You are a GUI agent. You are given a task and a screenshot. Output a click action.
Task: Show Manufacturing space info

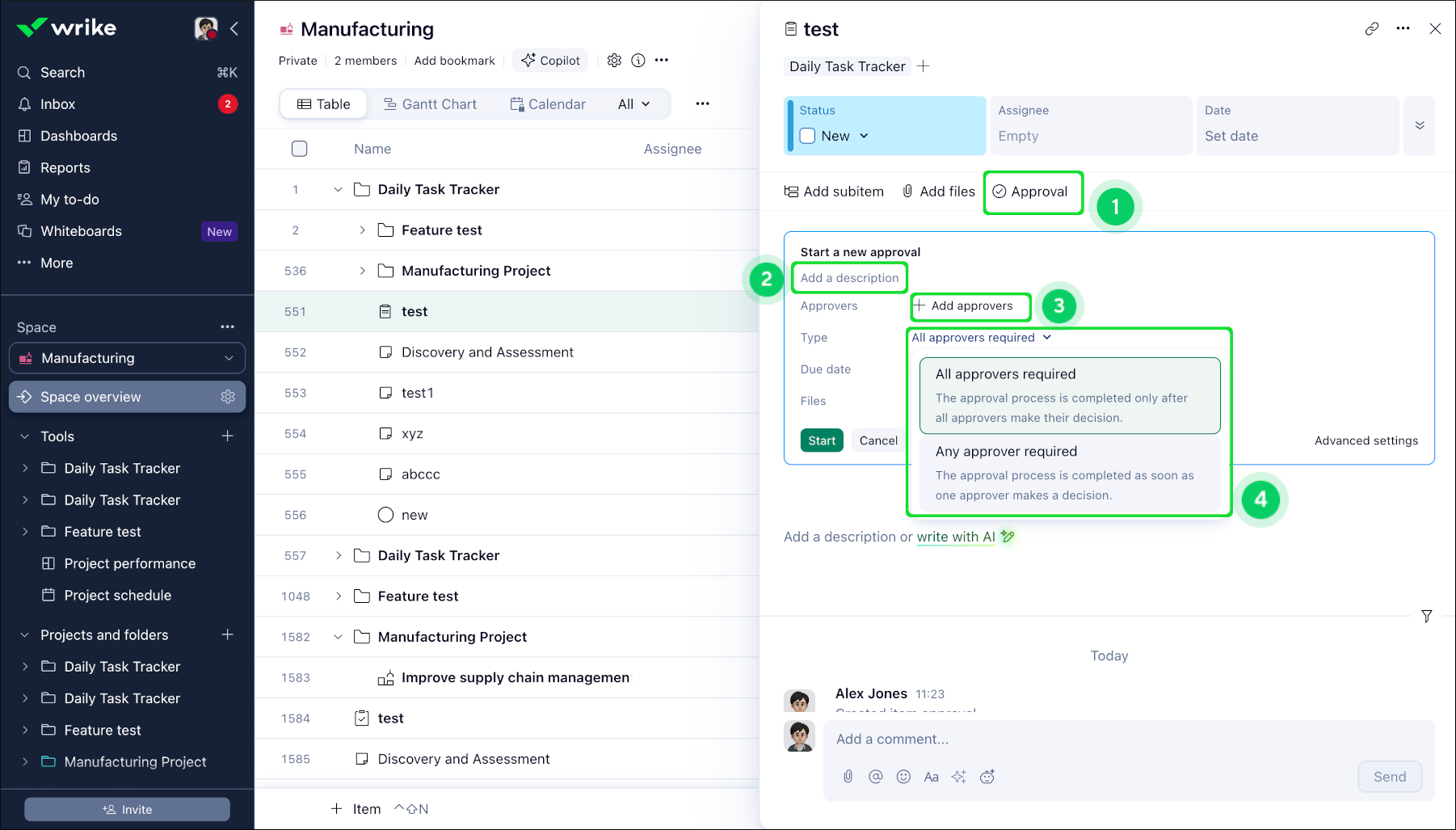[x=638, y=61]
